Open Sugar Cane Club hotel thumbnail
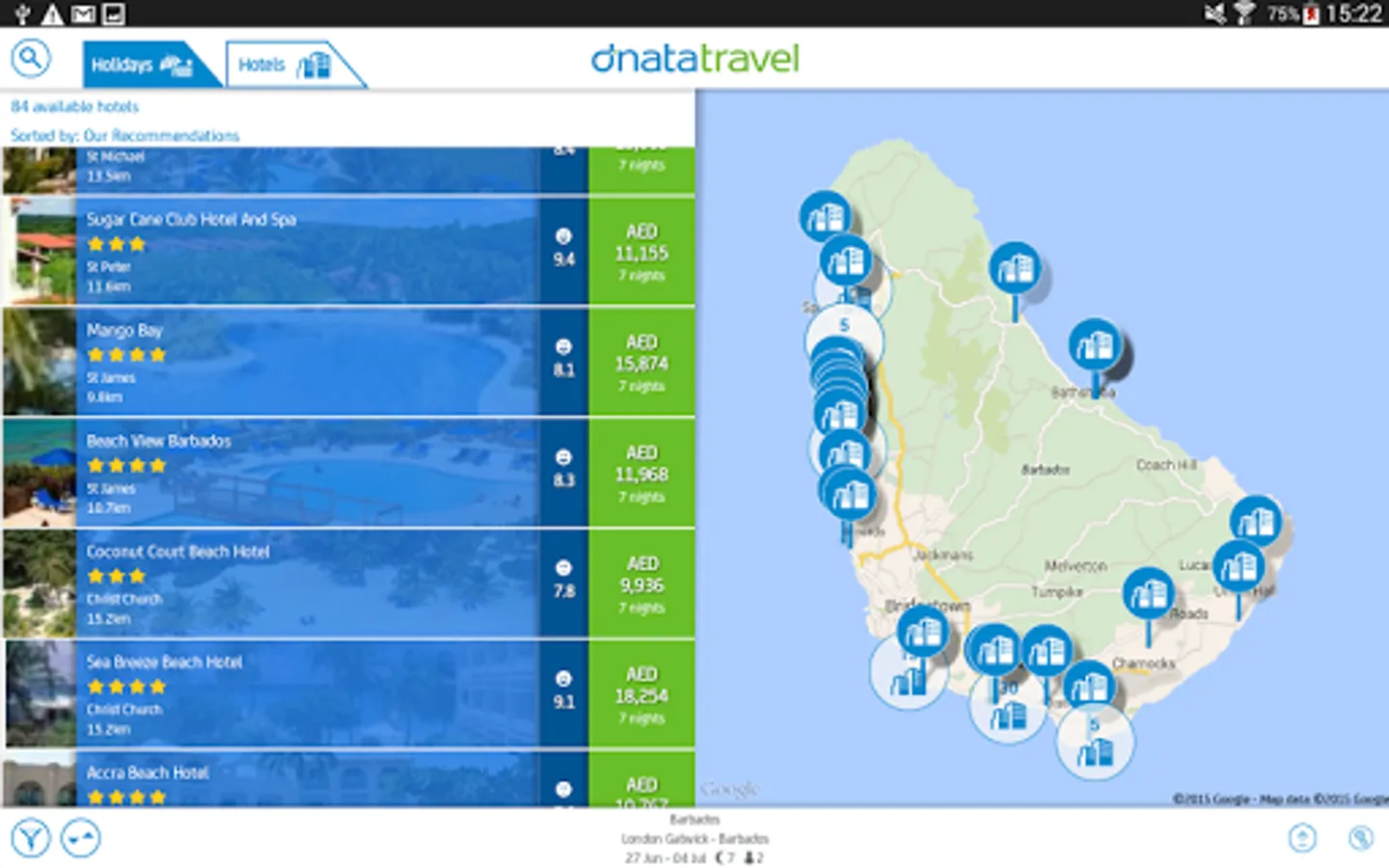The image size is (1389, 868). click(x=40, y=251)
